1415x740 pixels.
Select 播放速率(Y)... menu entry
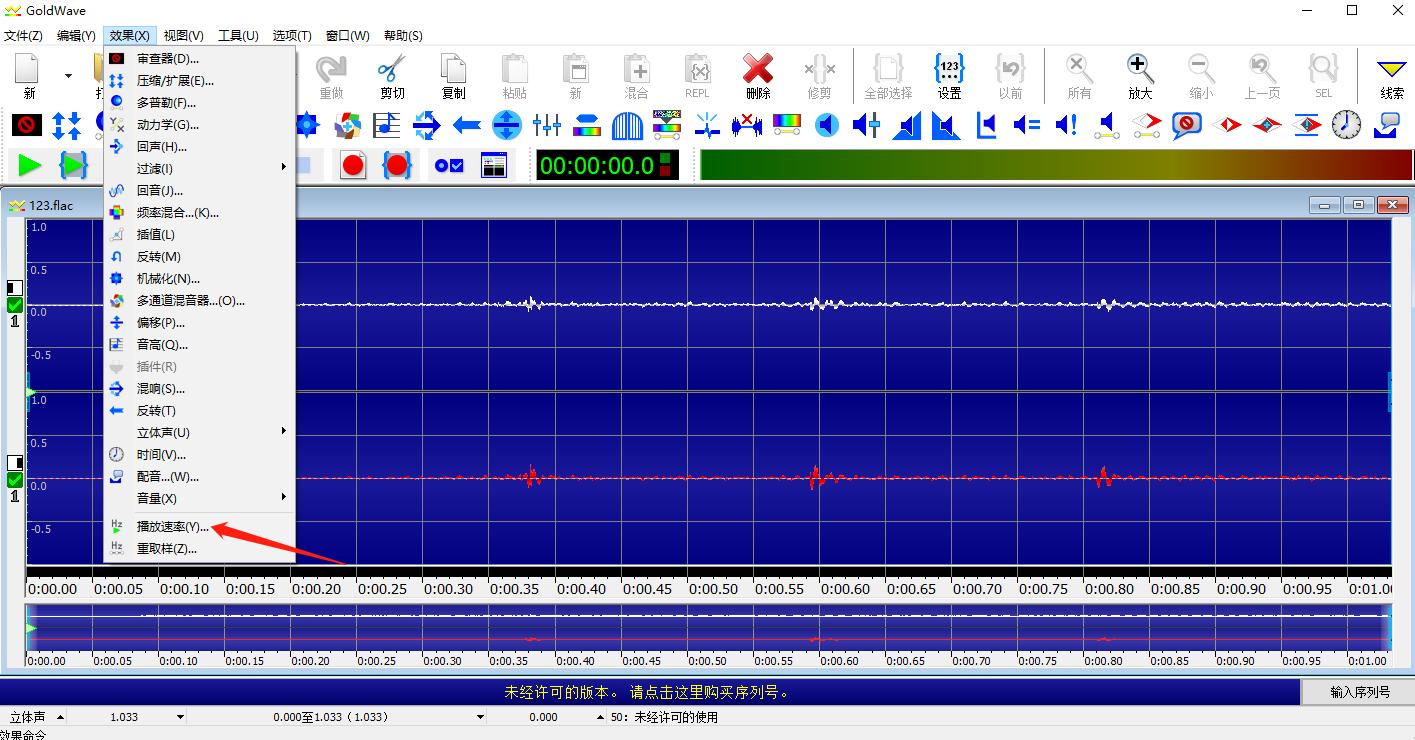(x=173, y=526)
